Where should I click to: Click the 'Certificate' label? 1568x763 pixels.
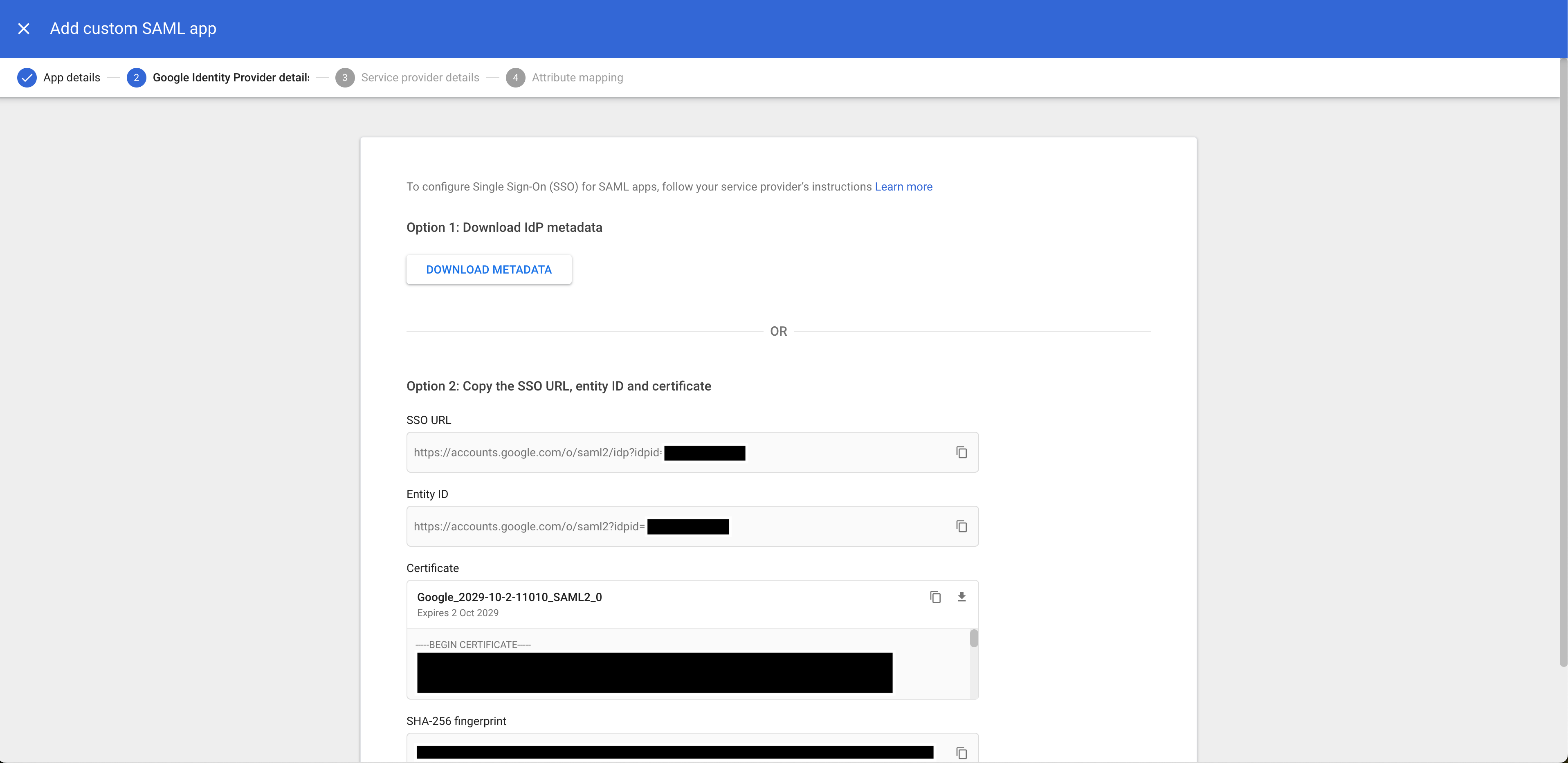[x=433, y=568]
